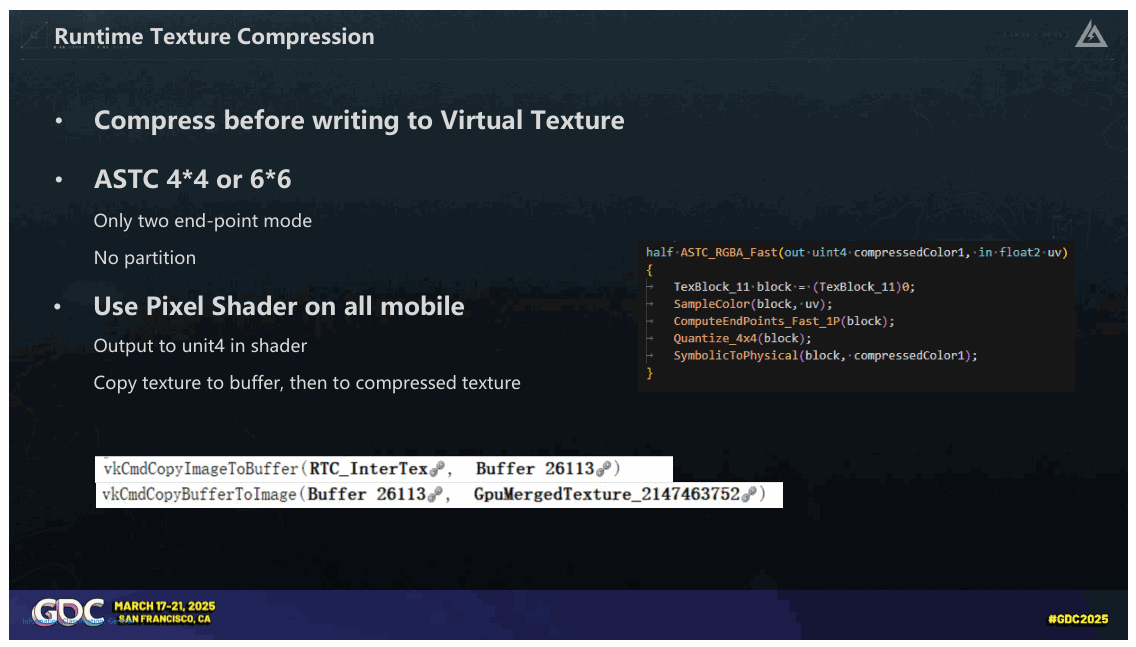Click the SAN FRANCISCO, CA footer text
The image size is (1136, 647).
(x=164, y=619)
